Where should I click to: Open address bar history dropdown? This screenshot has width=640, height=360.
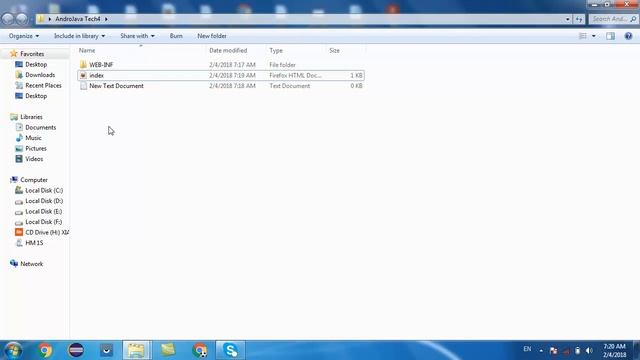coord(567,19)
